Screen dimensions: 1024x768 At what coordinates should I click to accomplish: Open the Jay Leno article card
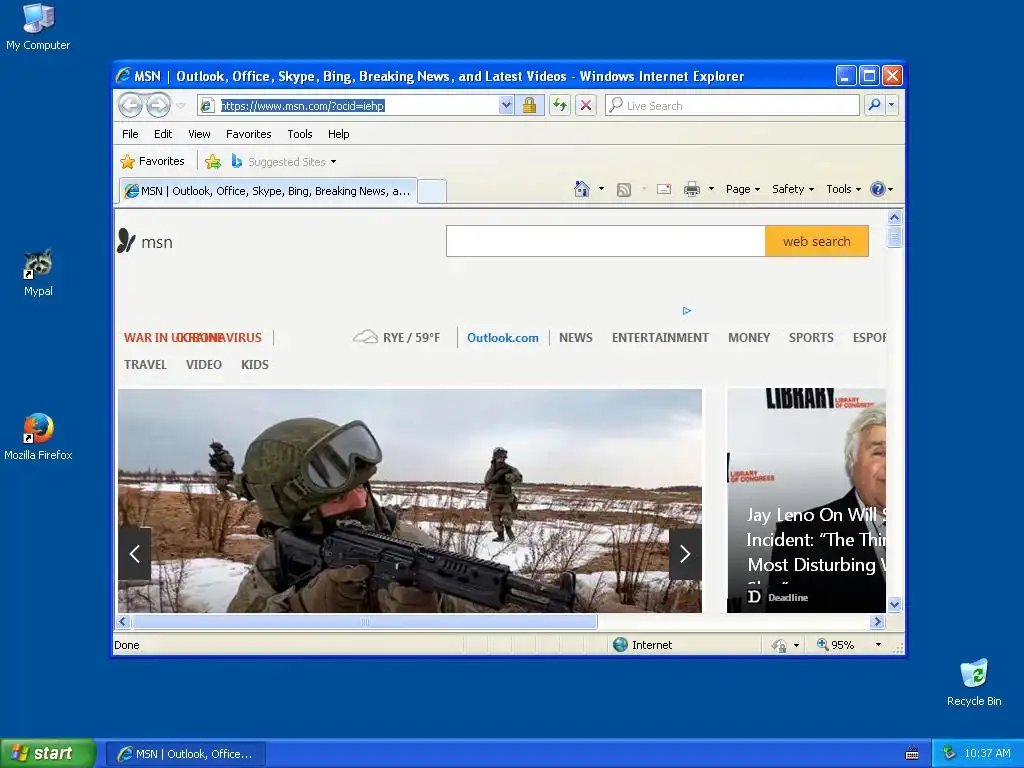coord(807,501)
